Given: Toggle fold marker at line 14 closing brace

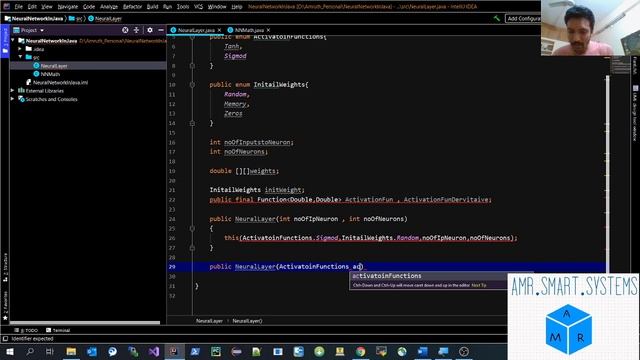Looking at the screenshot, I should pos(192,123).
